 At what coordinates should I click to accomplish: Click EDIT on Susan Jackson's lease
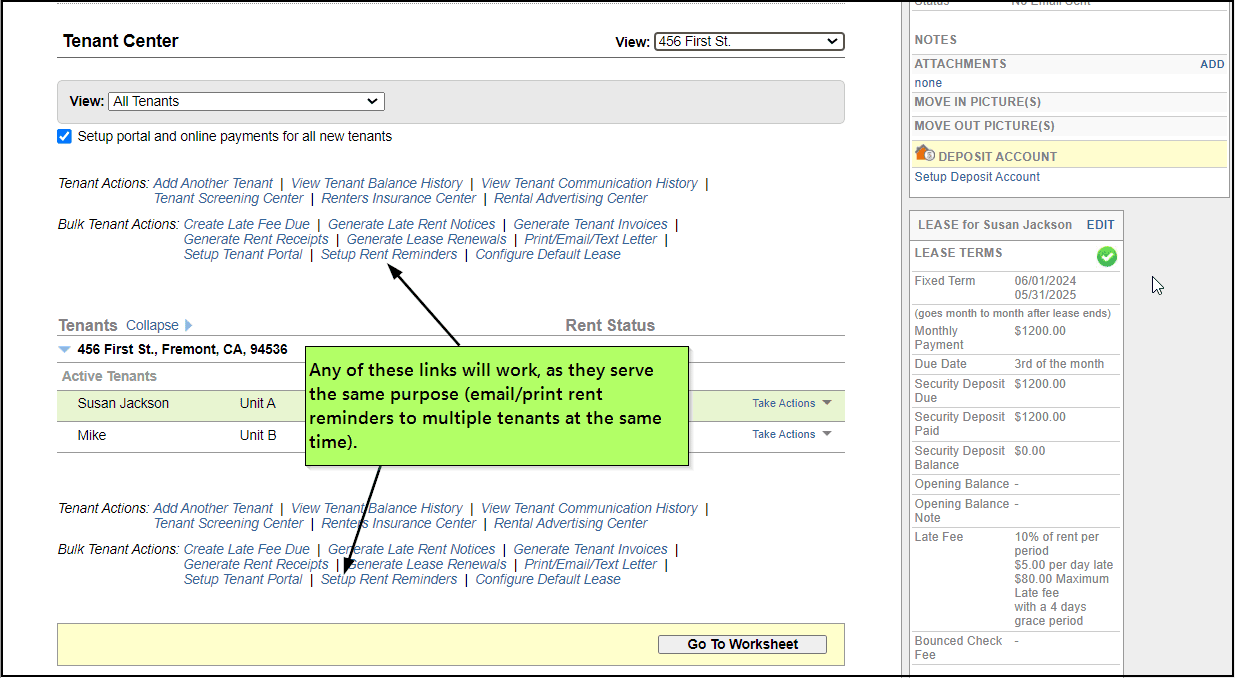click(x=1100, y=225)
